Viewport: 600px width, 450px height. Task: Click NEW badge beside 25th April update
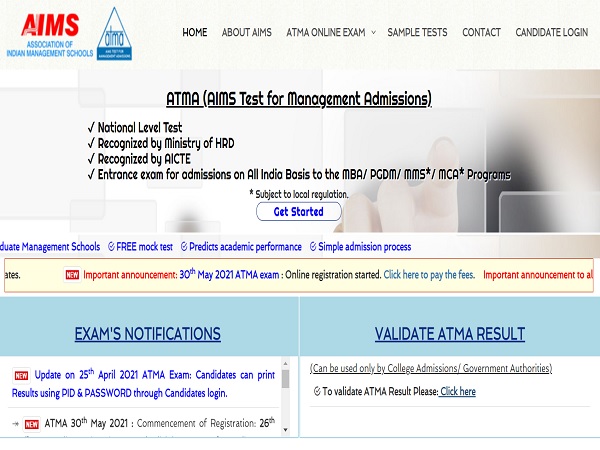(21, 375)
